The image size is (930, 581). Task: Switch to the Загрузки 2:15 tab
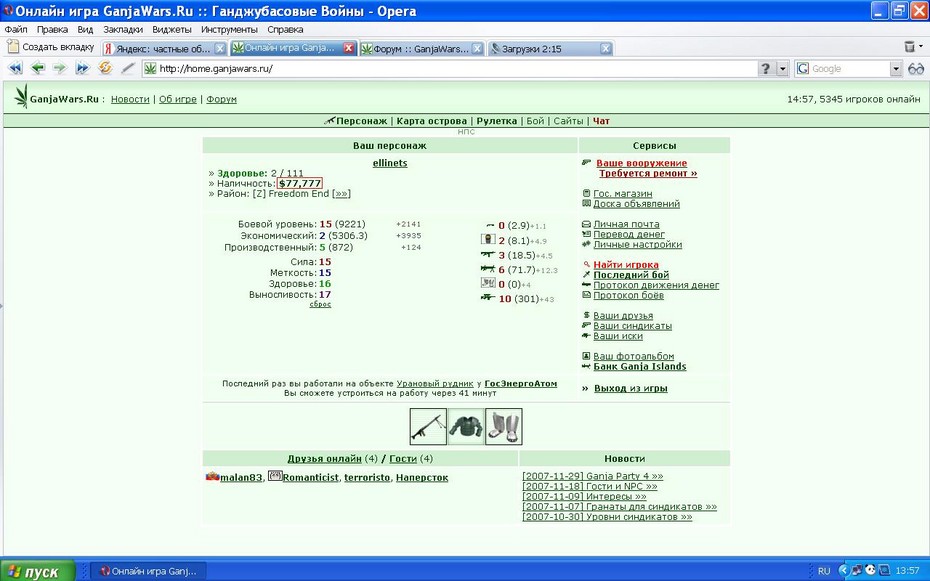coord(550,49)
